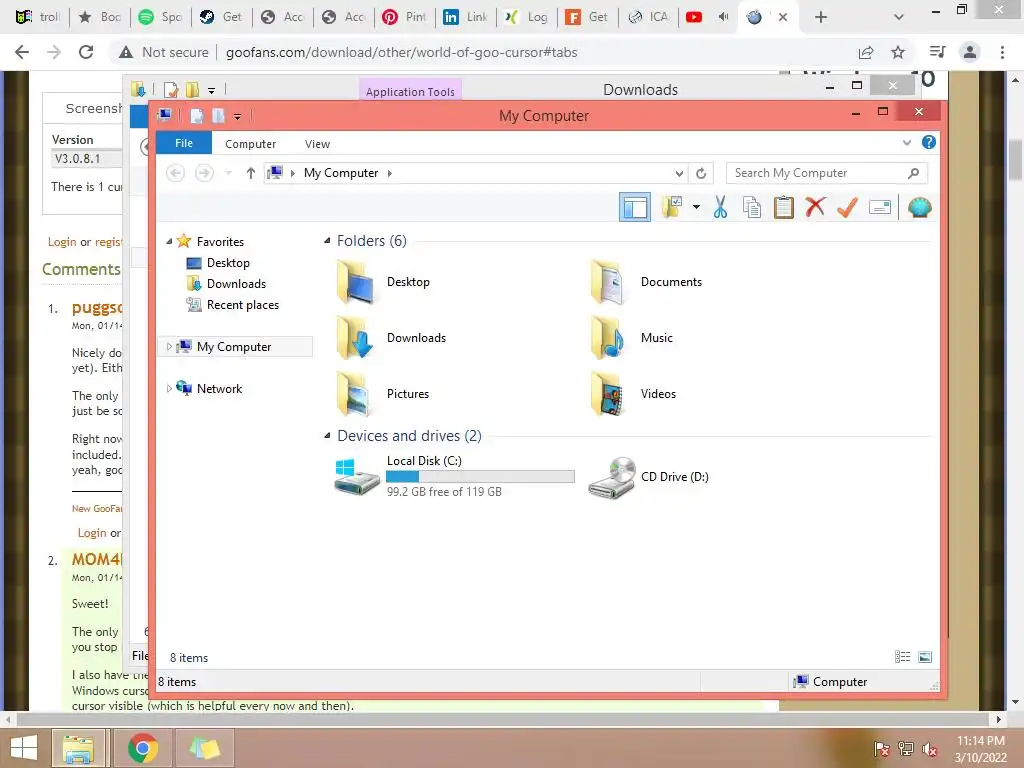1024x768 pixels.
Task: Click the Chrome share page icon
Action: pyautogui.click(x=866, y=52)
